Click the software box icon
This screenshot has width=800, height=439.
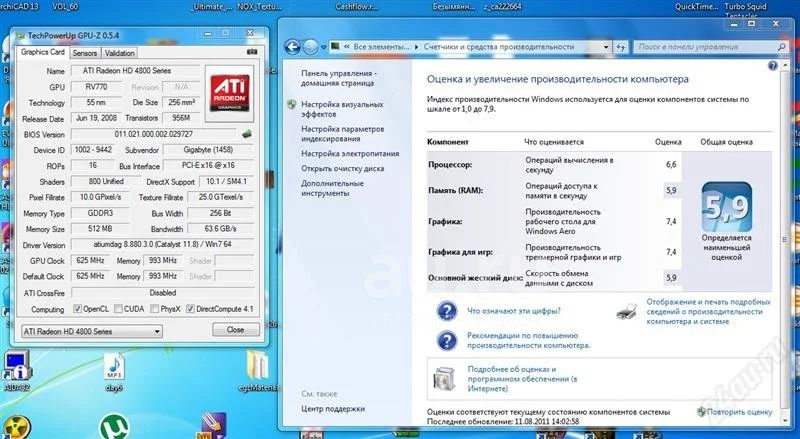tap(443, 378)
